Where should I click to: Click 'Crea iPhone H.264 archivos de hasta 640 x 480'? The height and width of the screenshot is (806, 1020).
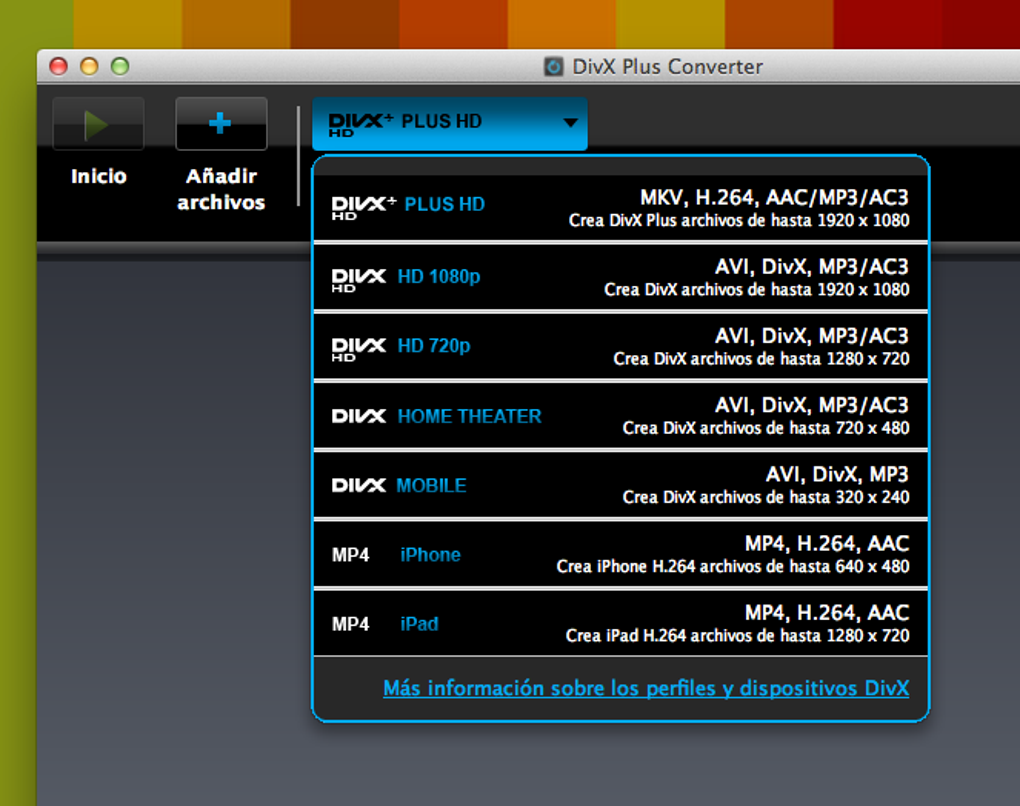732,567
